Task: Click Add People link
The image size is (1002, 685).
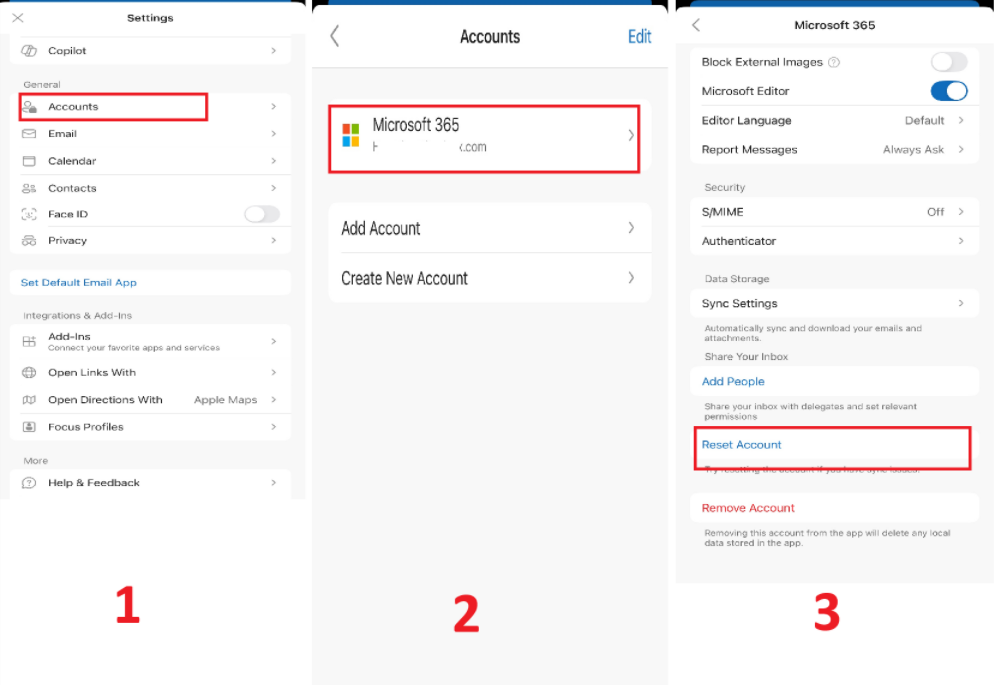Action: [733, 381]
